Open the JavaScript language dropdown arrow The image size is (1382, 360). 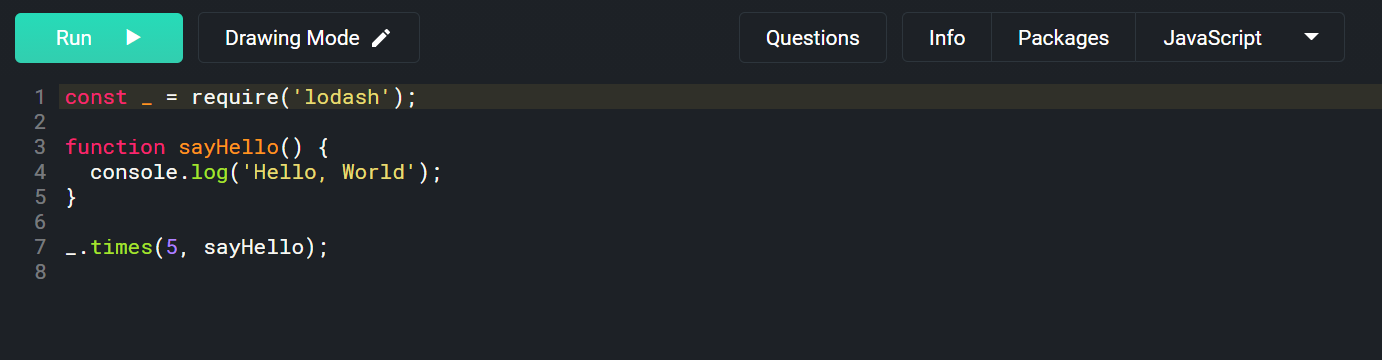point(1312,37)
